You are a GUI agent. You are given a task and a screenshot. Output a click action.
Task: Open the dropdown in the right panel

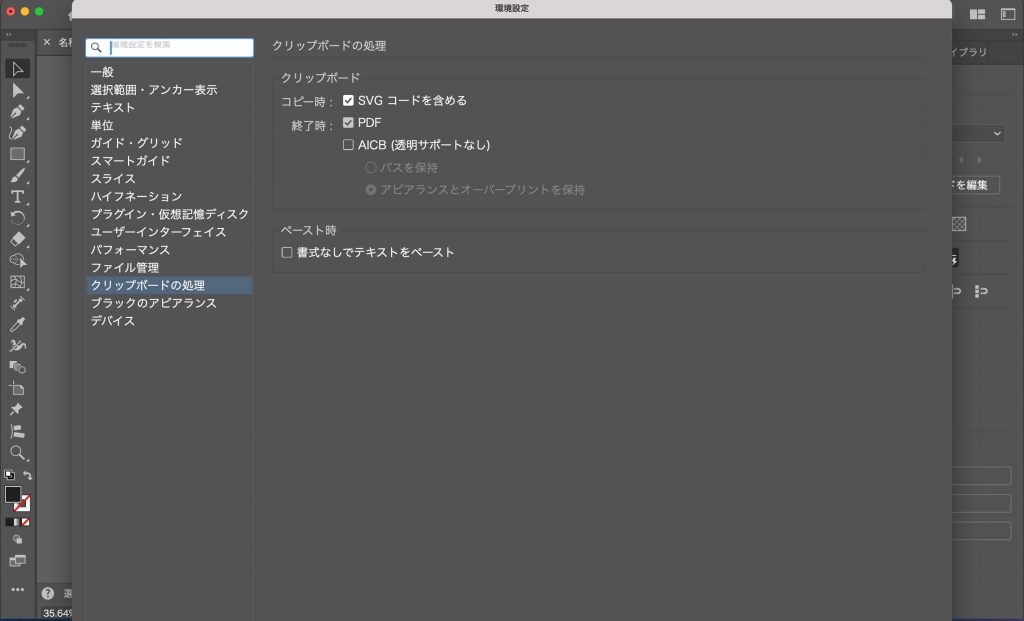[980, 133]
